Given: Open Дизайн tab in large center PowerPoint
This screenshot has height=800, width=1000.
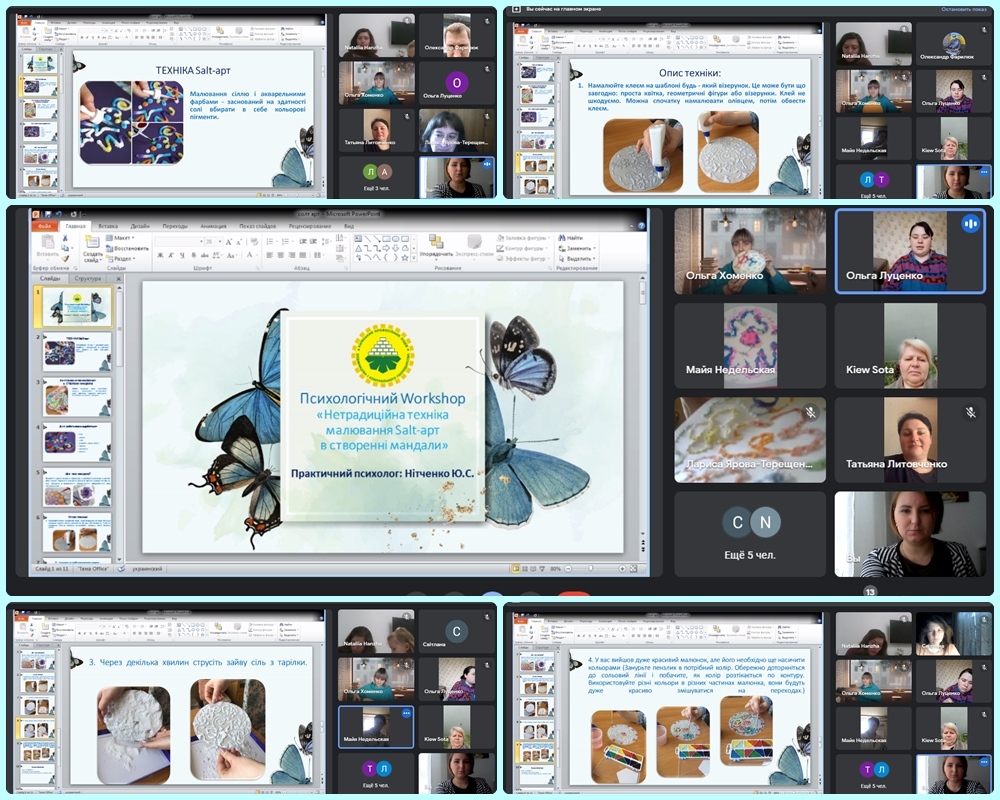Looking at the screenshot, I should 140,226.
